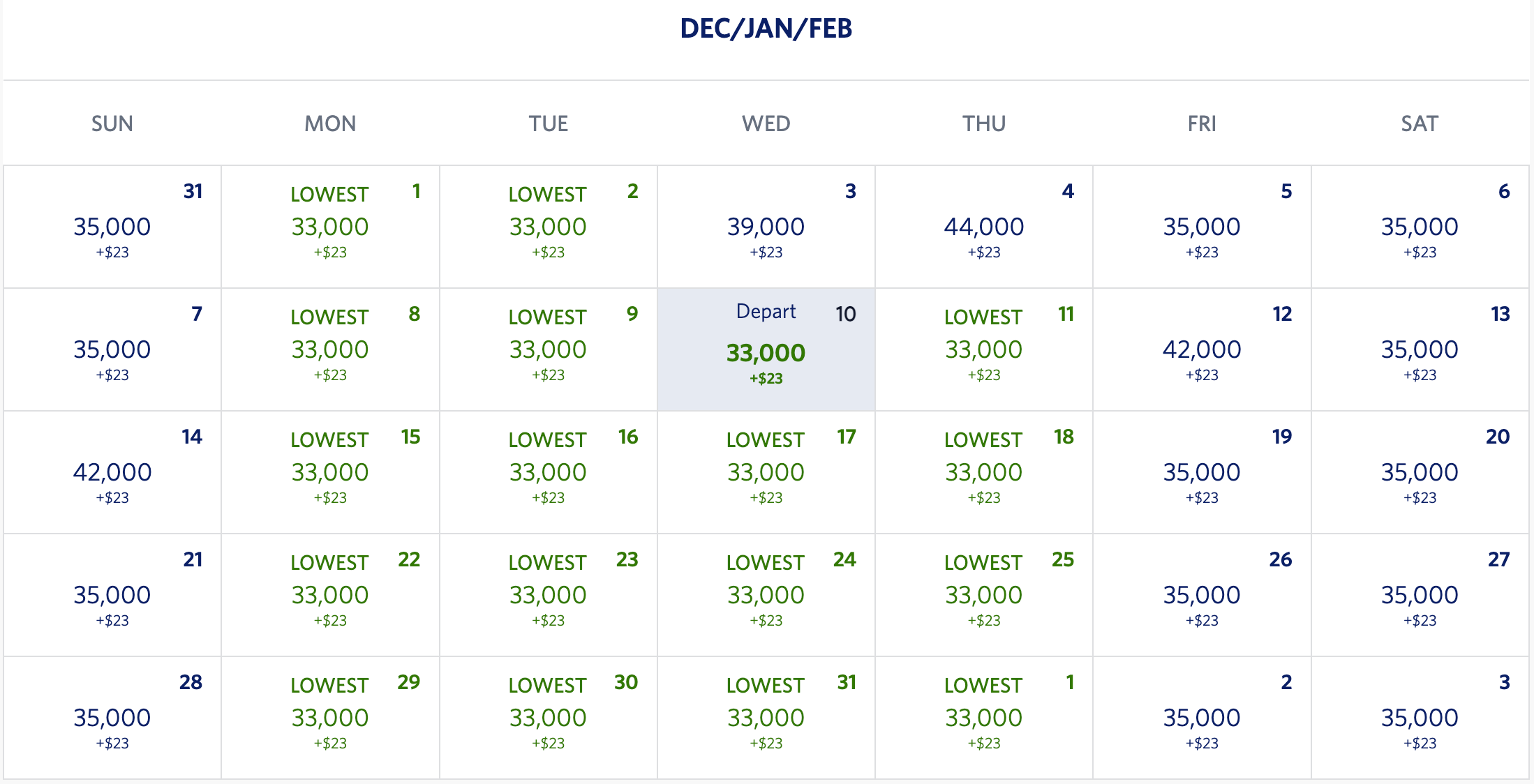Select the Depart date December 10
The height and width of the screenshot is (784, 1534).
[x=766, y=347]
